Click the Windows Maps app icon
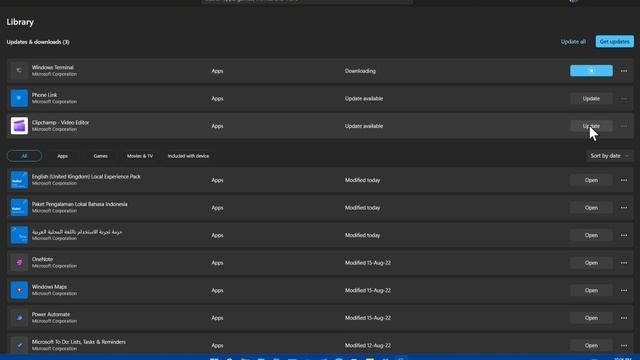 click(19, 290)
